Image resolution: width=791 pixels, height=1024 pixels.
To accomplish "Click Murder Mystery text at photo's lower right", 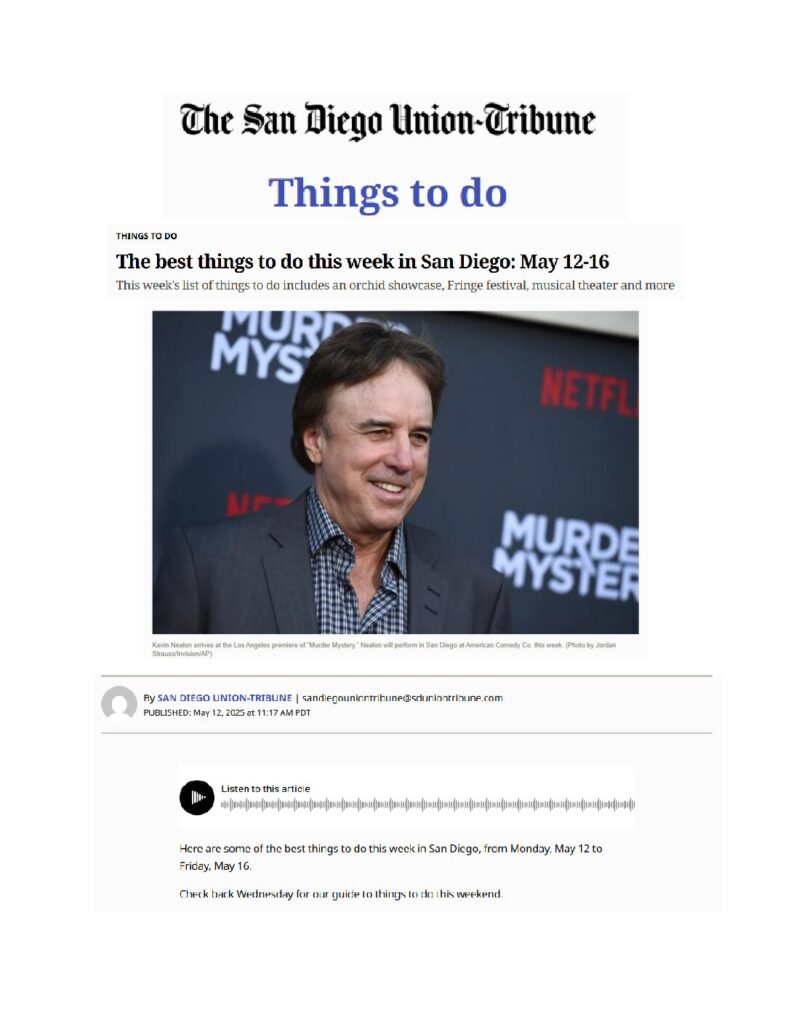I will pyautogui.click(x=566, y=556).
